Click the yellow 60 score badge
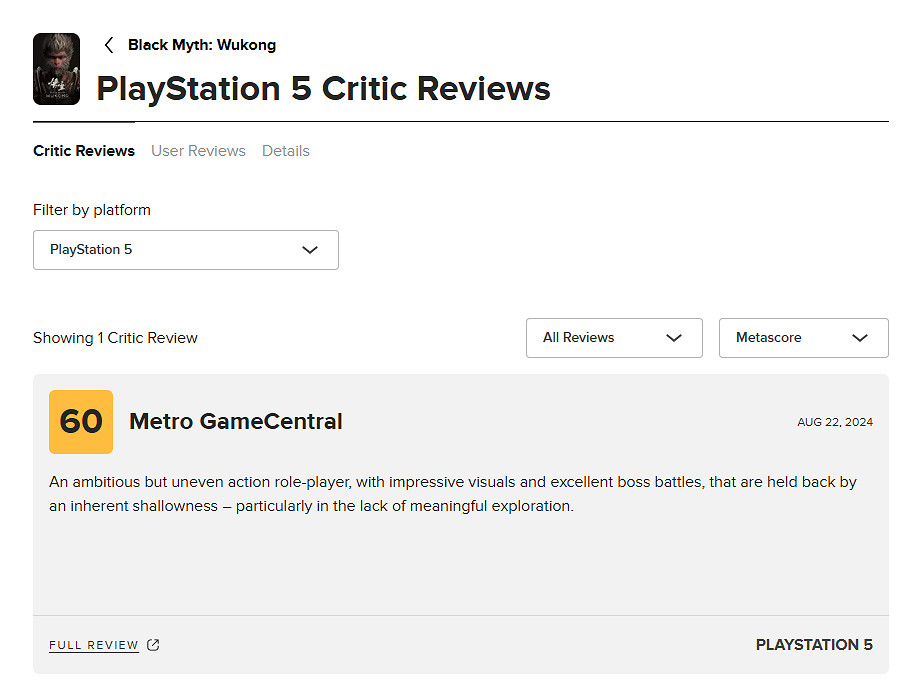Image resolution: width=906 pixels, height=689 pixels. [x=81, y=422]
